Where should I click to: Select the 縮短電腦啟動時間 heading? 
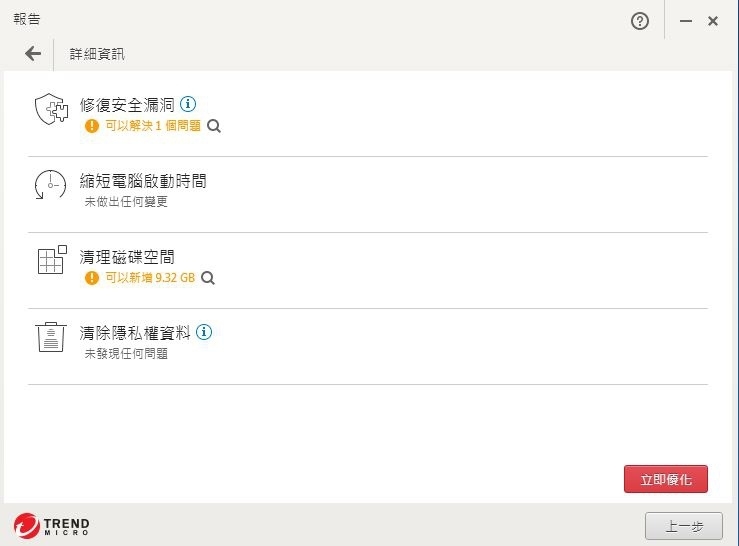143,181
